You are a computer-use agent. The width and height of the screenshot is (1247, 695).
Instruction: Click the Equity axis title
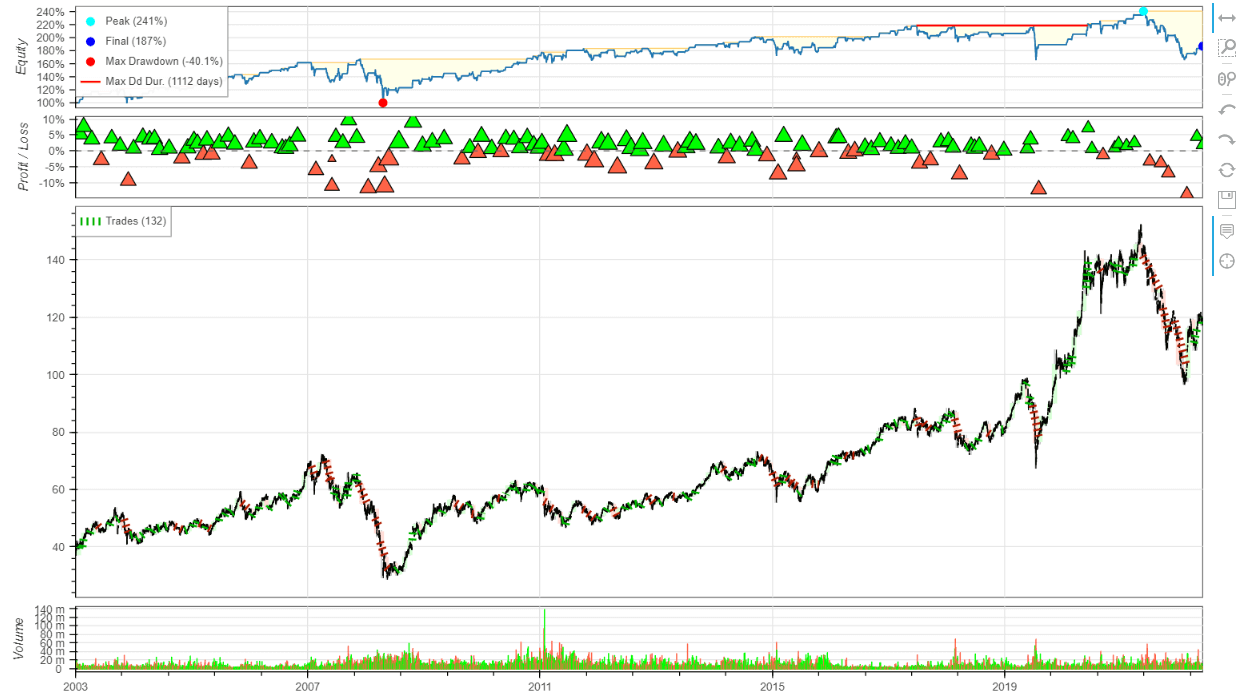tap(22, 55)
